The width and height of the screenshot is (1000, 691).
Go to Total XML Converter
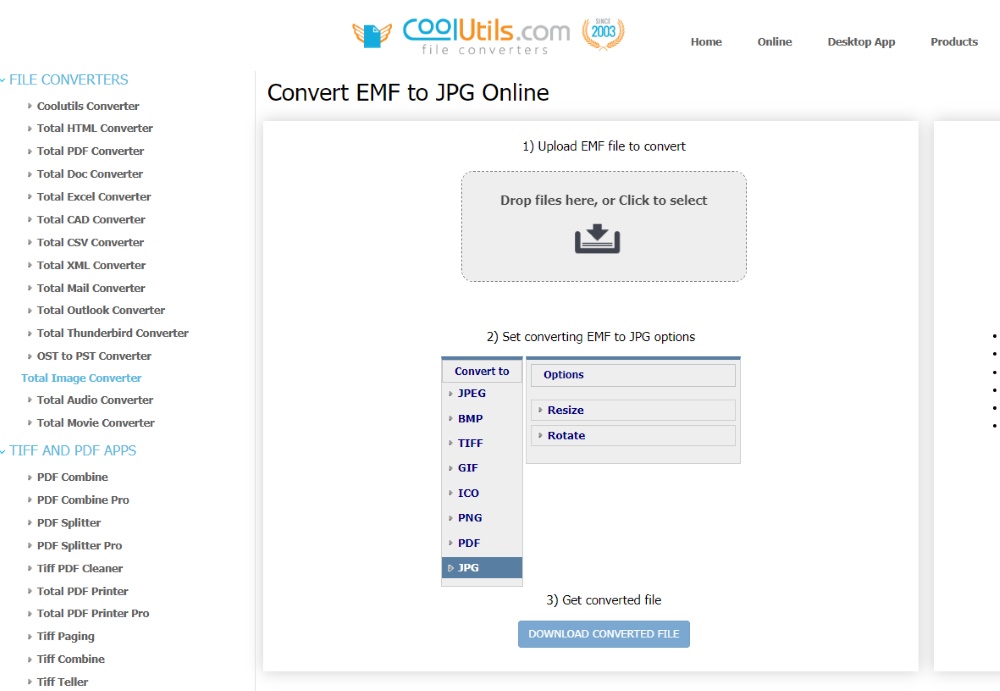[91, 265]
